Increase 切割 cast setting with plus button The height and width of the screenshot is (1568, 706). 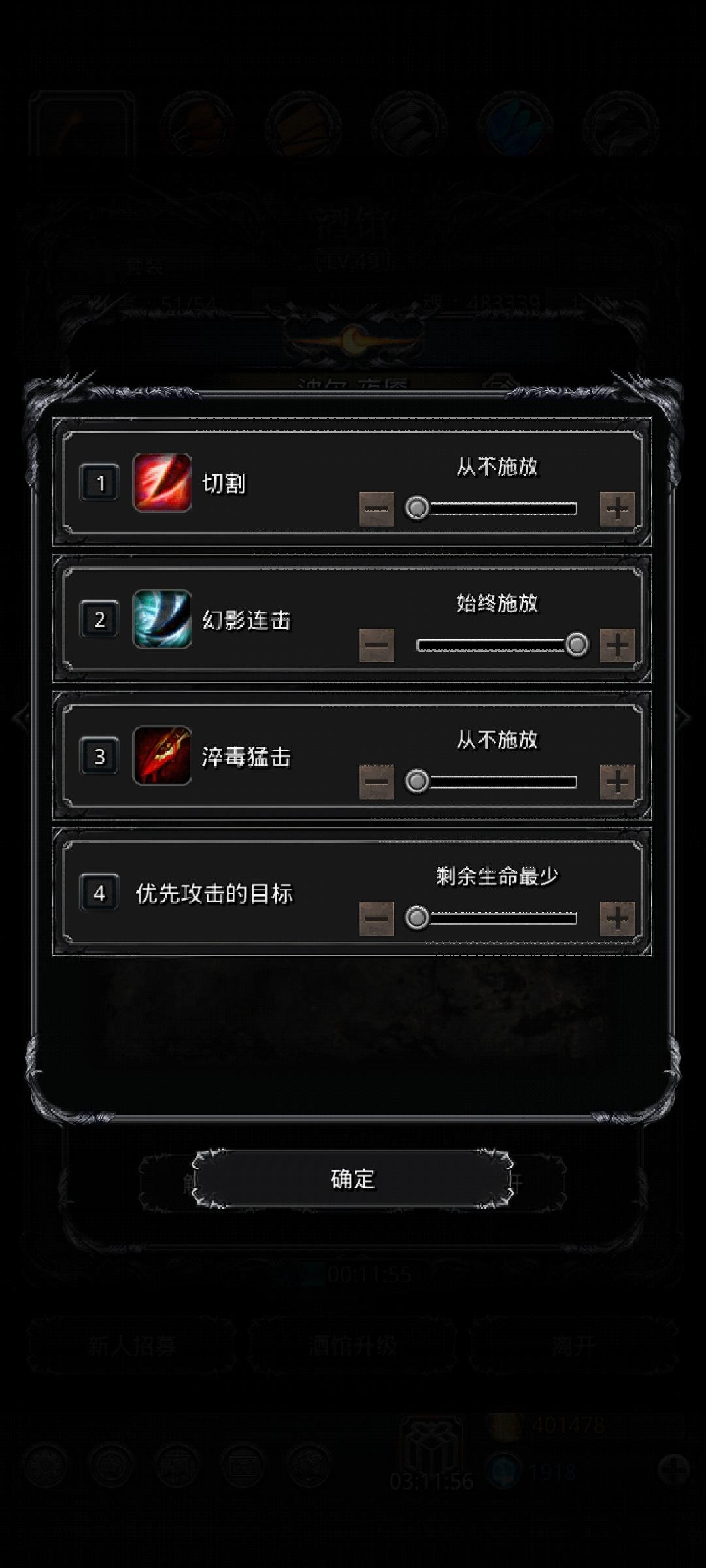[x=618, y=509]
